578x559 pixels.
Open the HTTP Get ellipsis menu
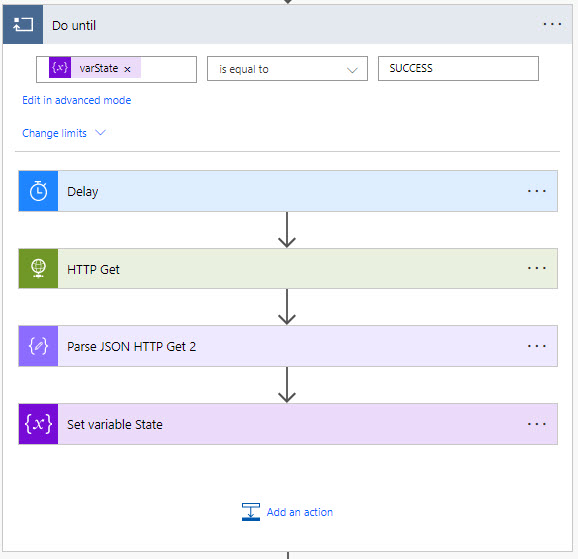[536, 268]
